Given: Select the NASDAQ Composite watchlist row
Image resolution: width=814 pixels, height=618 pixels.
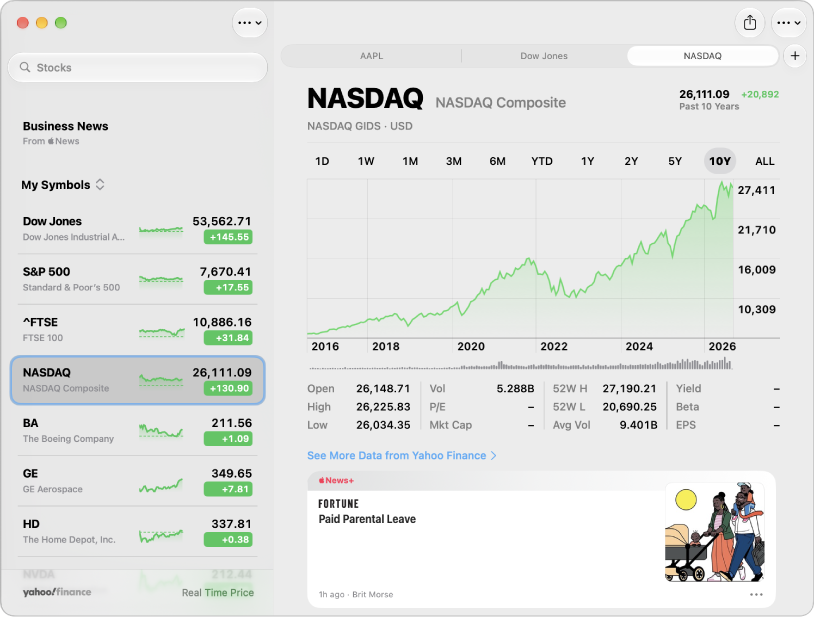Looking at the screenshot, I should coord(138,380).
